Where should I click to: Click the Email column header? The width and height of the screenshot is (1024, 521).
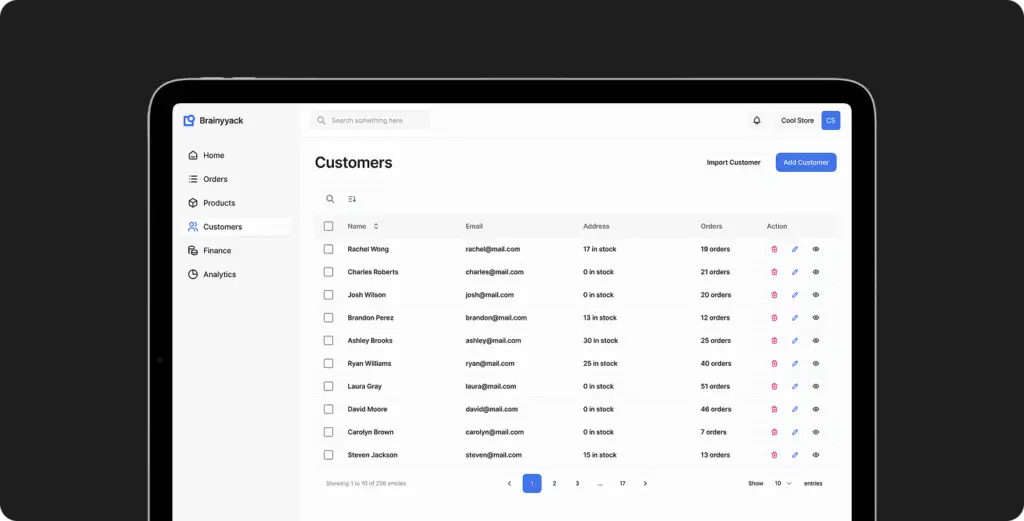click(474, 226)
